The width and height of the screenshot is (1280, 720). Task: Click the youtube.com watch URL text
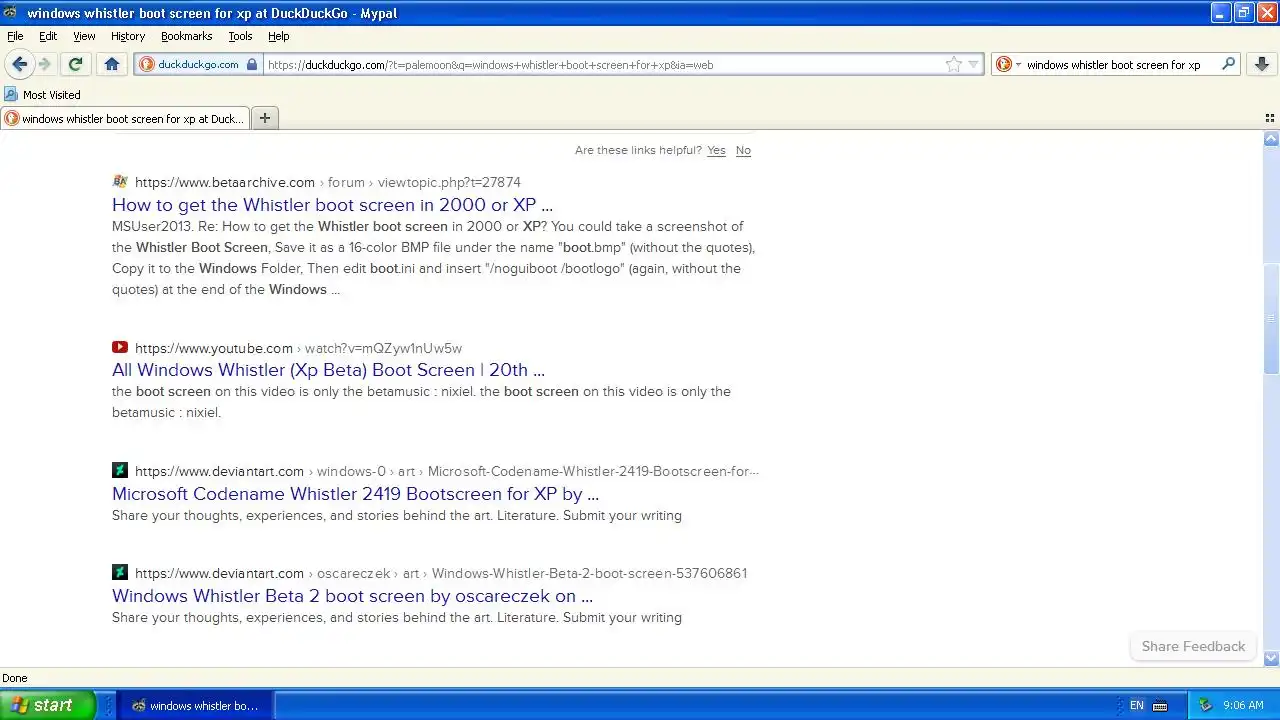point(298,348)
